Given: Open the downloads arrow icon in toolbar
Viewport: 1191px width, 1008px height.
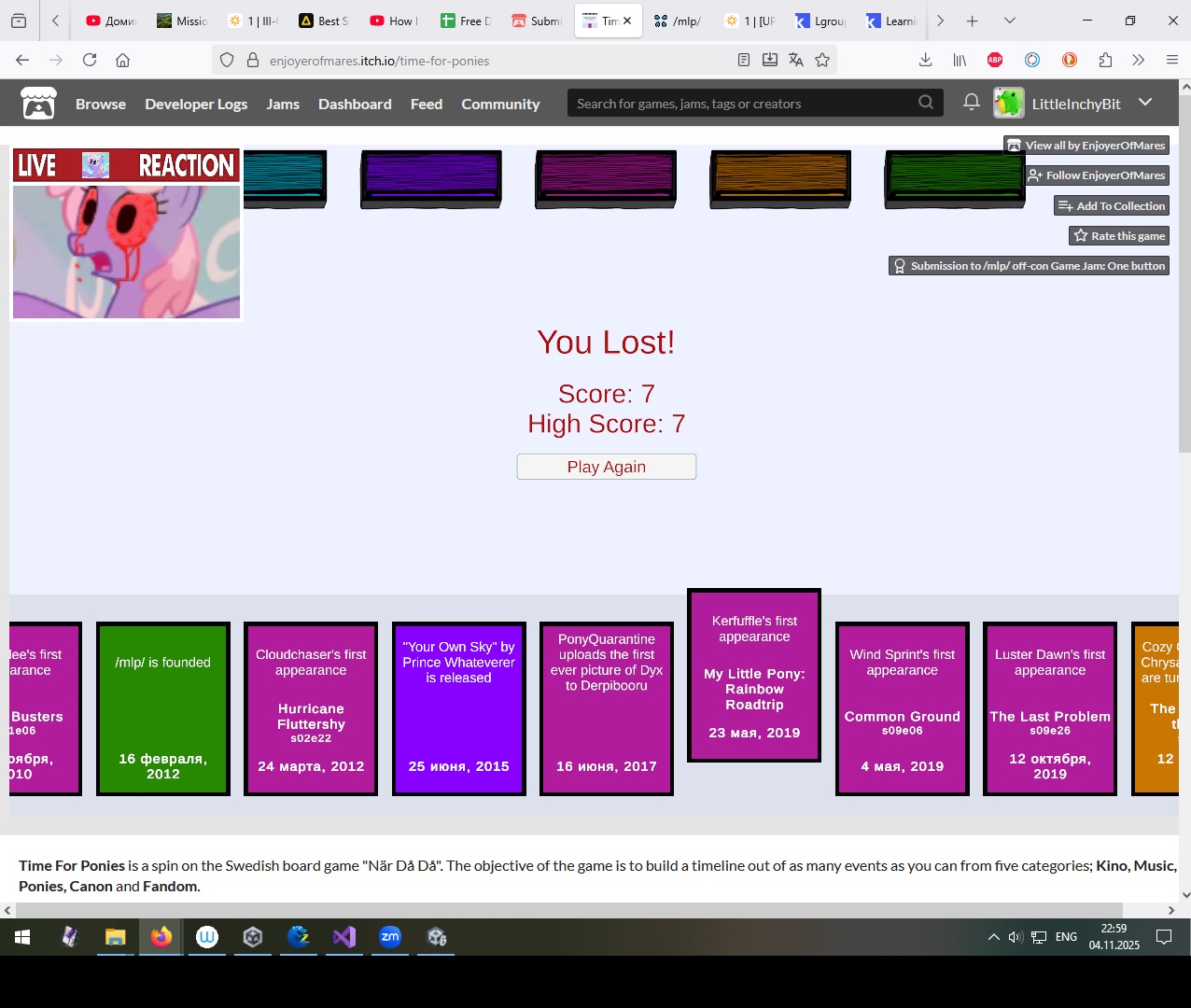Looking at the screenshot, I should (925, 60).
